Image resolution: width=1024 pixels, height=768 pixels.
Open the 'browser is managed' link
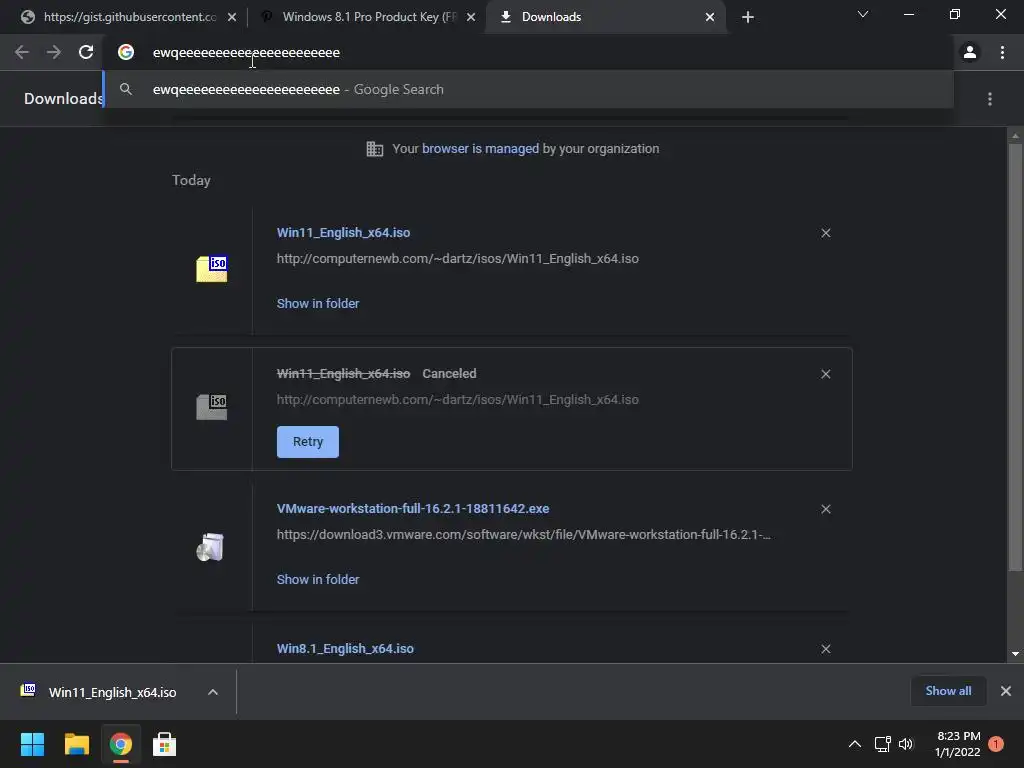(x=481, y=149)
